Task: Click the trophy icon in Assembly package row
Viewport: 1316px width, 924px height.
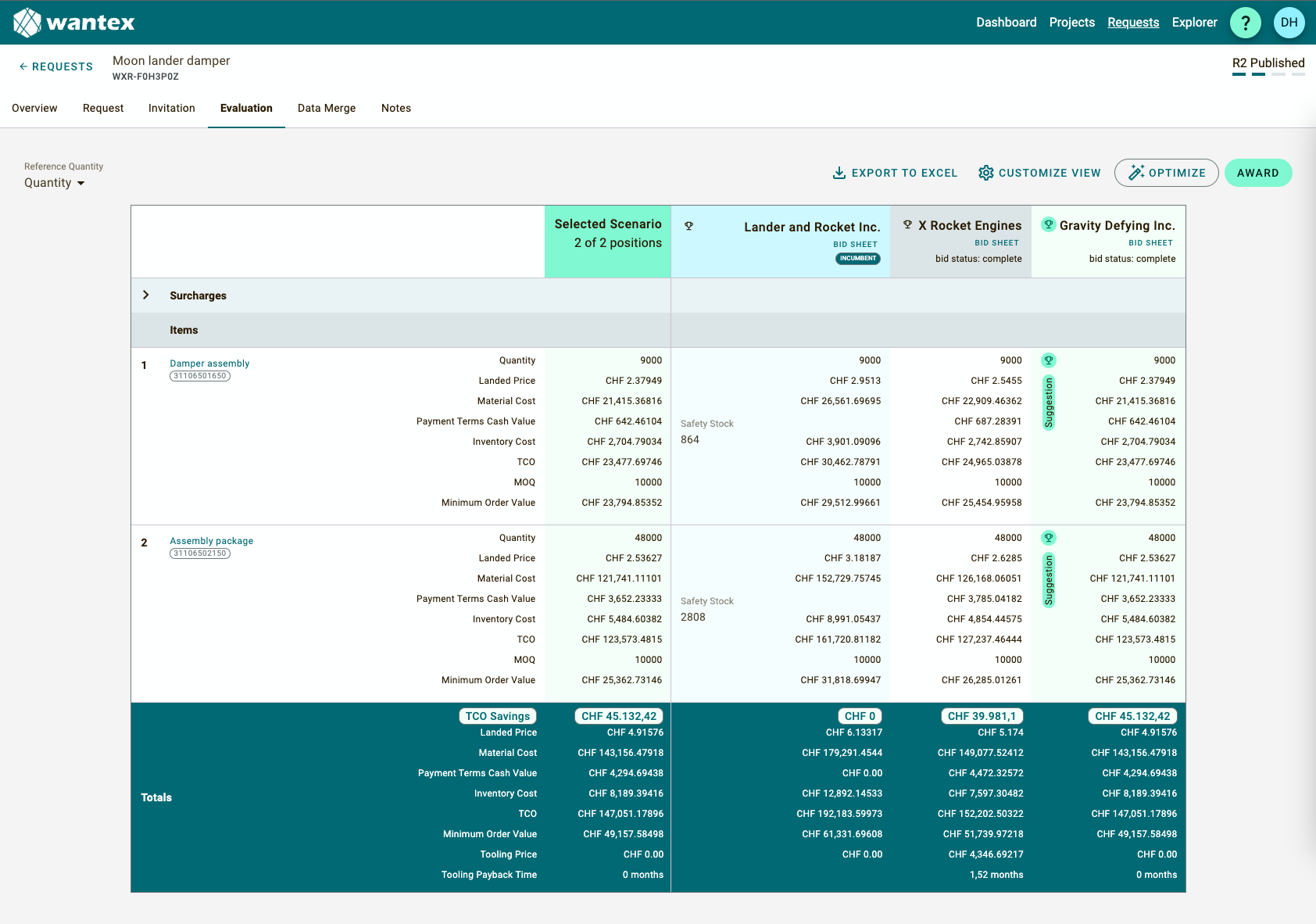Action: [x=1049, y=538]
